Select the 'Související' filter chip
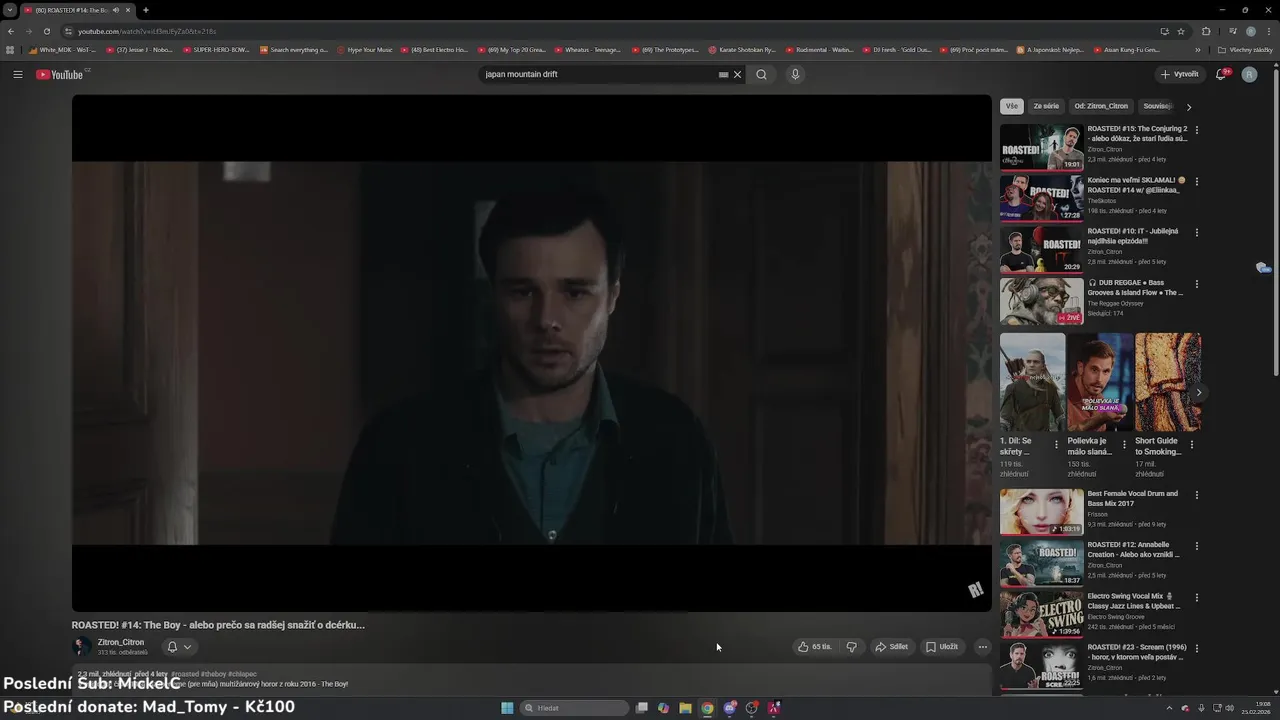Screen dimensions: 1280x720 pos(1158,106)
